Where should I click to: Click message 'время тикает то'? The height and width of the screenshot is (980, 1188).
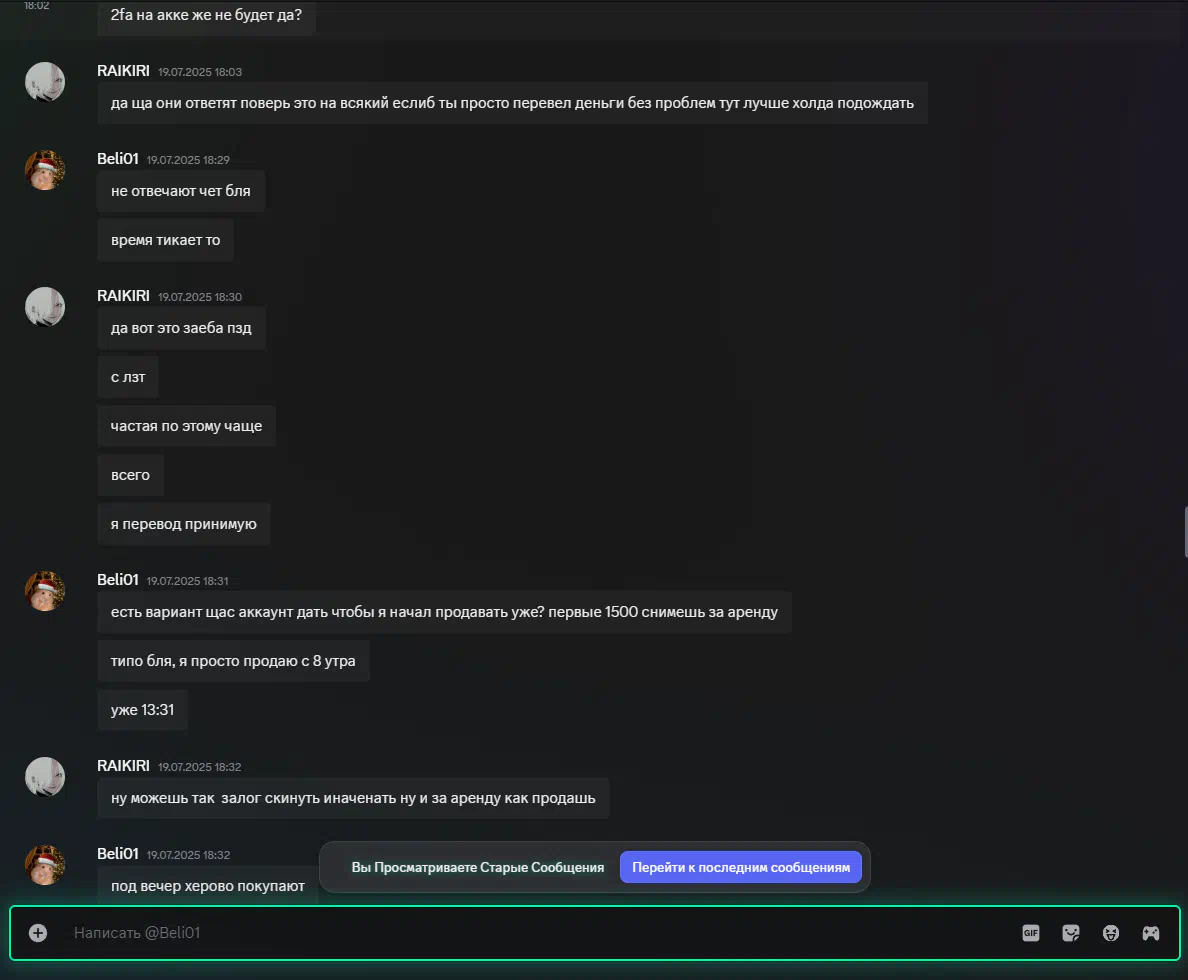(165, 240)
